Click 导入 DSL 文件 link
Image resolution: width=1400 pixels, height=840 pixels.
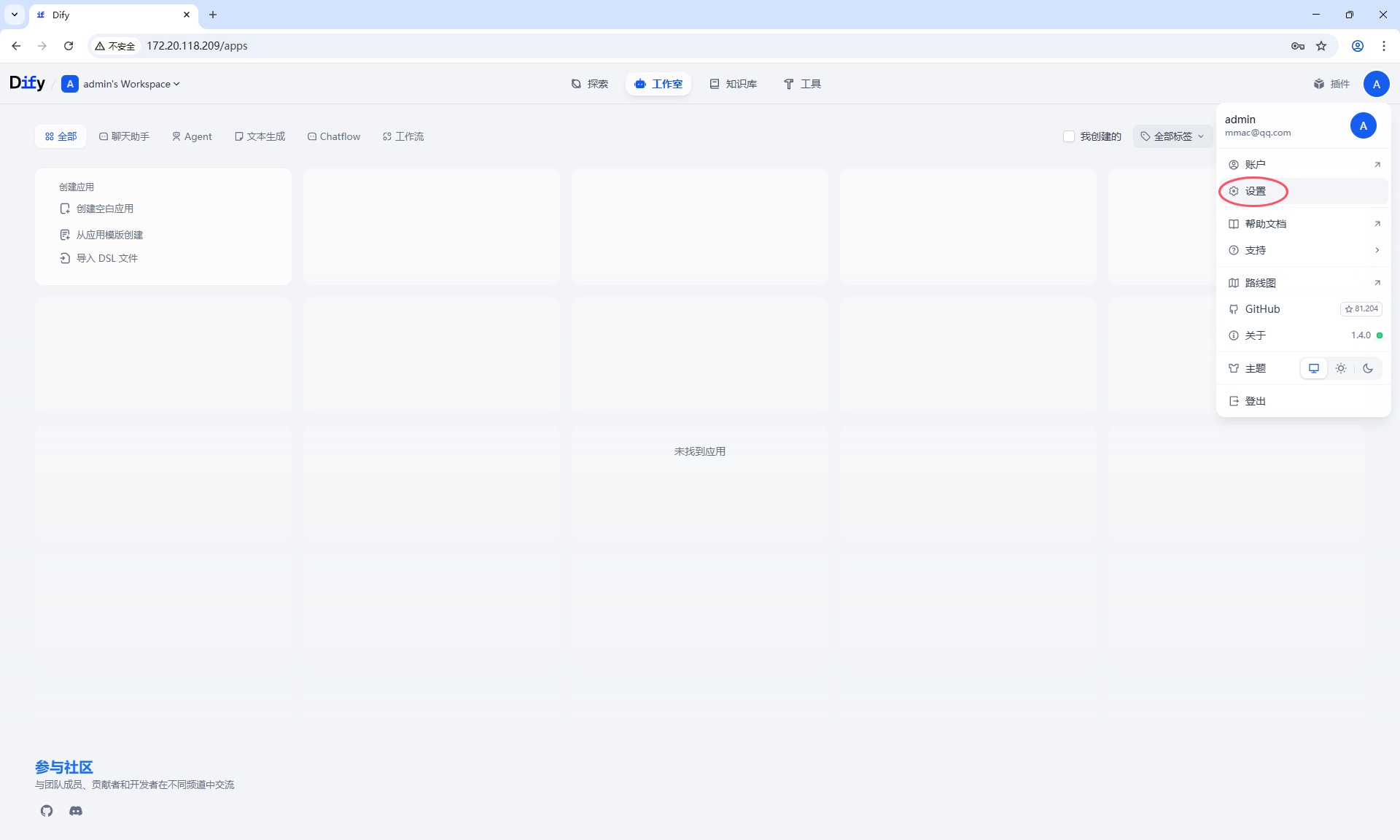click(x=106, y=258)
